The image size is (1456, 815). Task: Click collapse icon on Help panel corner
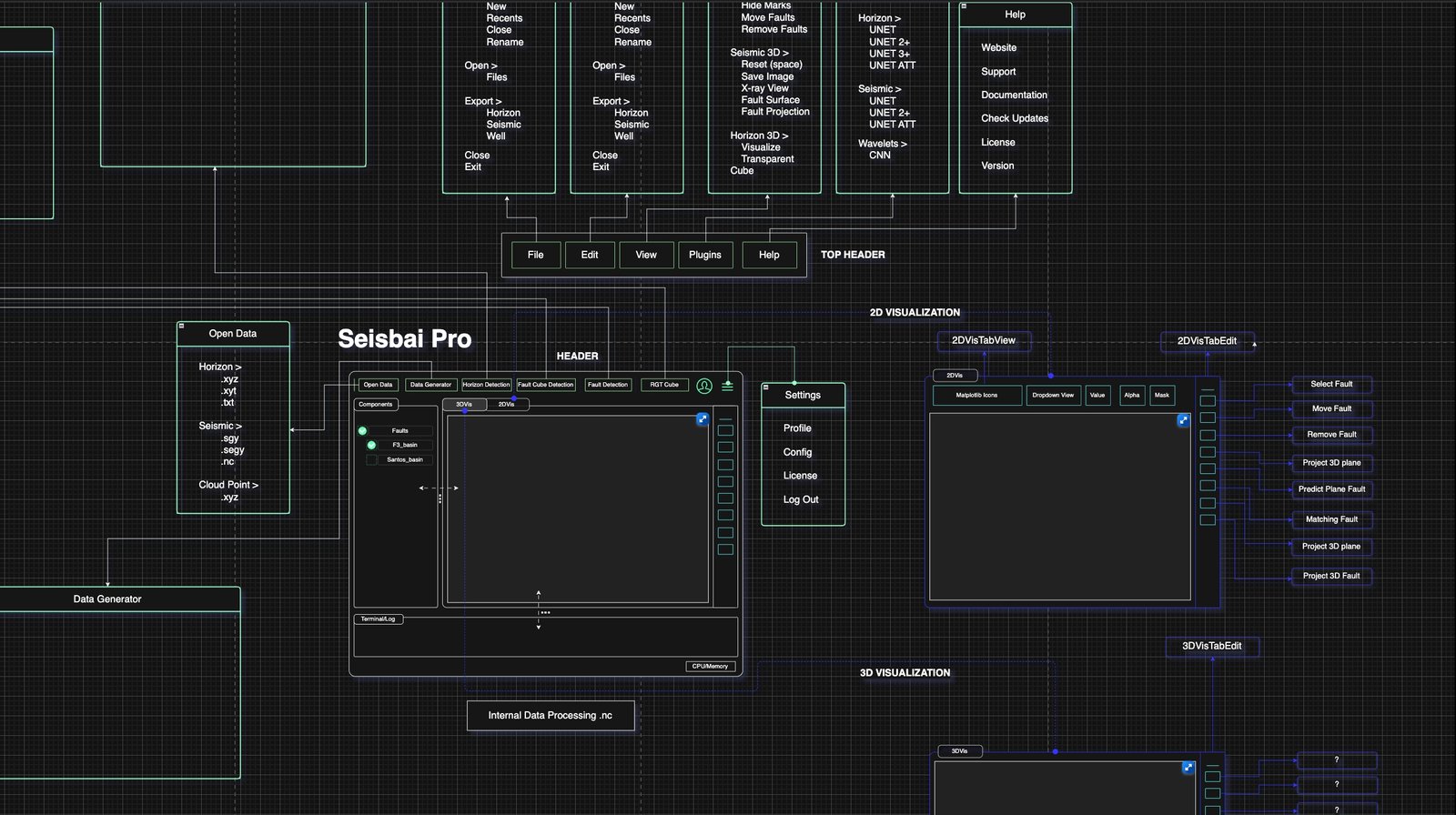[964, 6]
